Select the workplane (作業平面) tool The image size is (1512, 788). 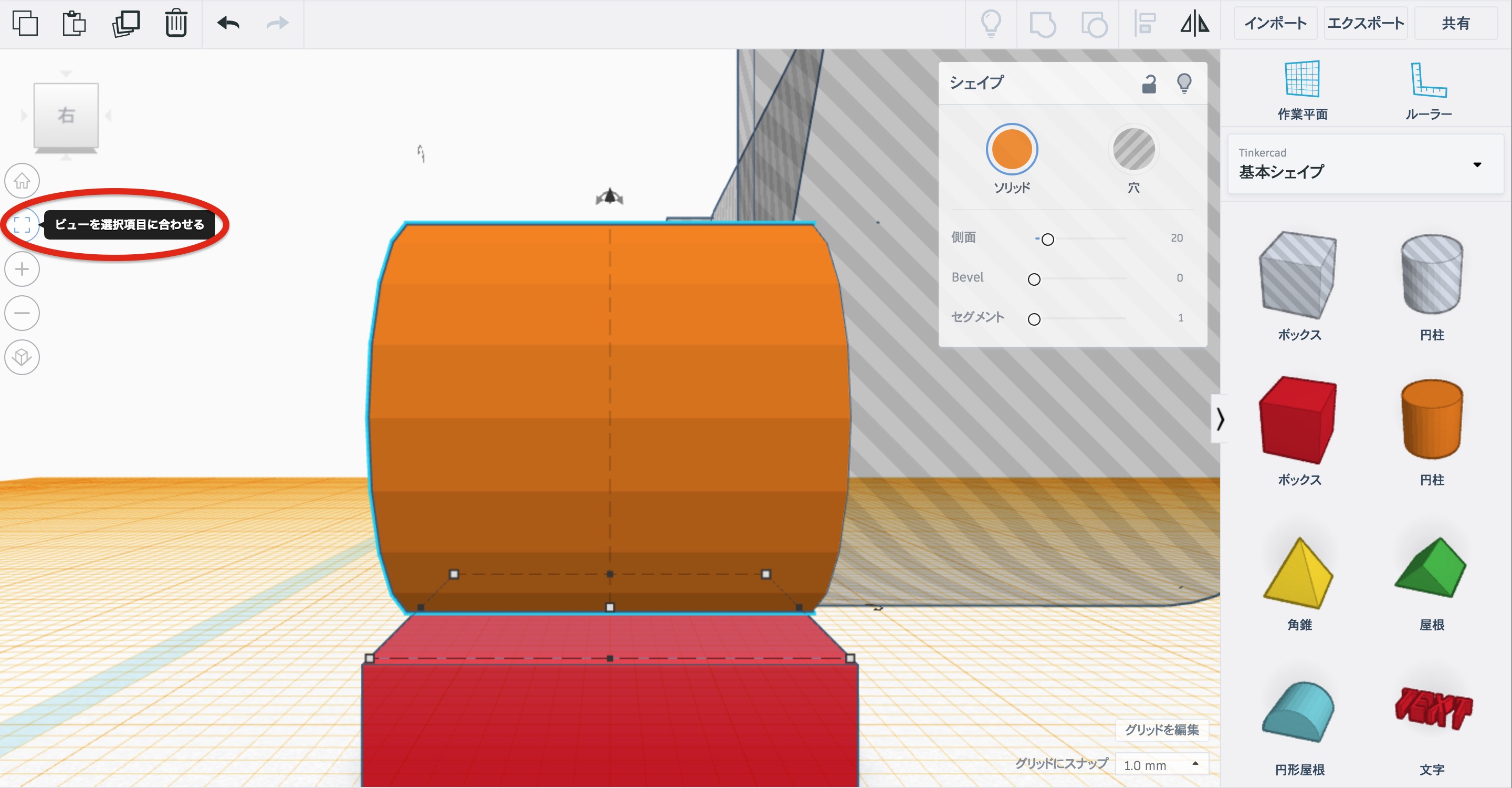pos(1302,89)
